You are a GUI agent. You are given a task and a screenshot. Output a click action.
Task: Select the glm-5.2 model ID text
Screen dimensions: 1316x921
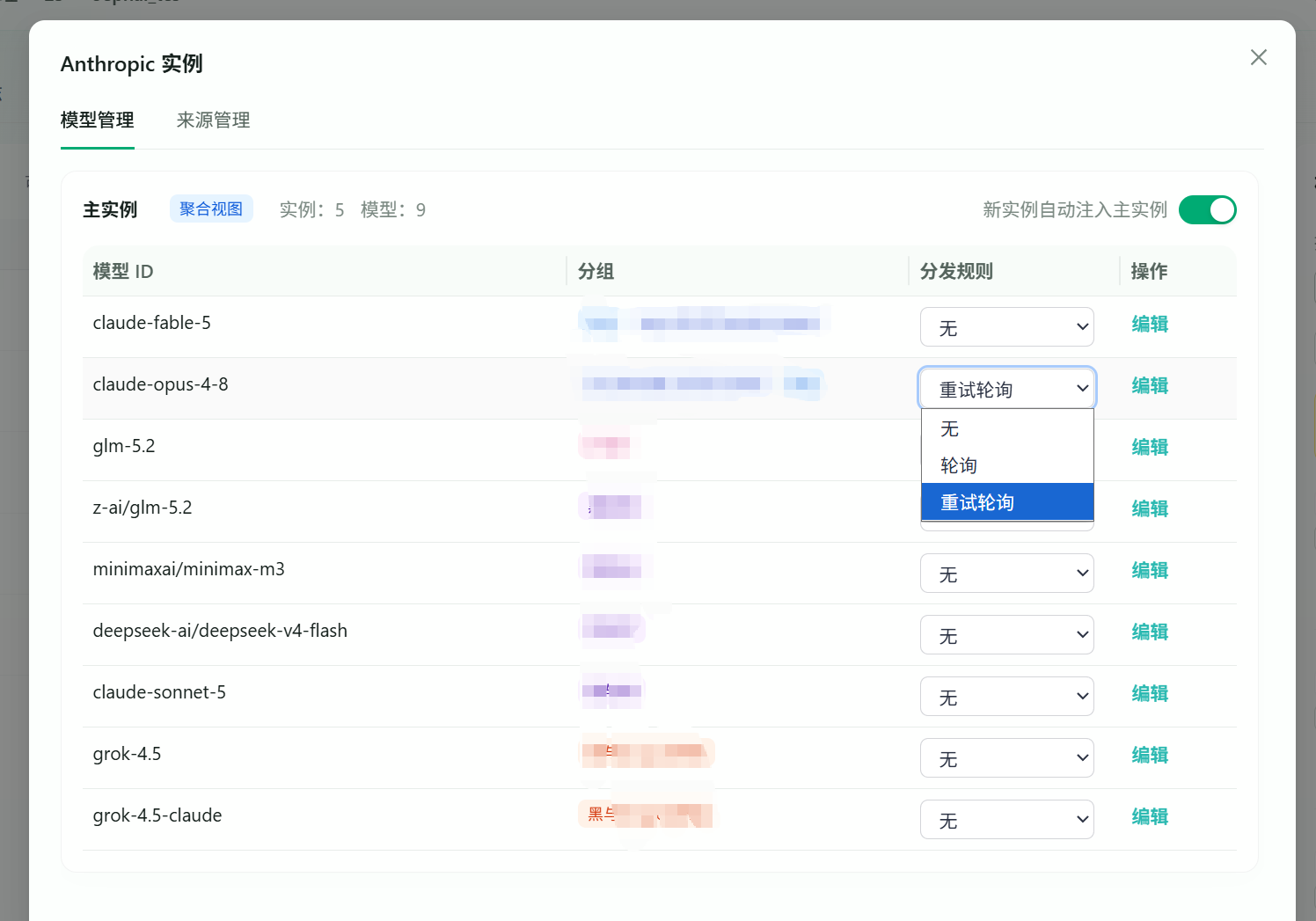tap(124, 446)
